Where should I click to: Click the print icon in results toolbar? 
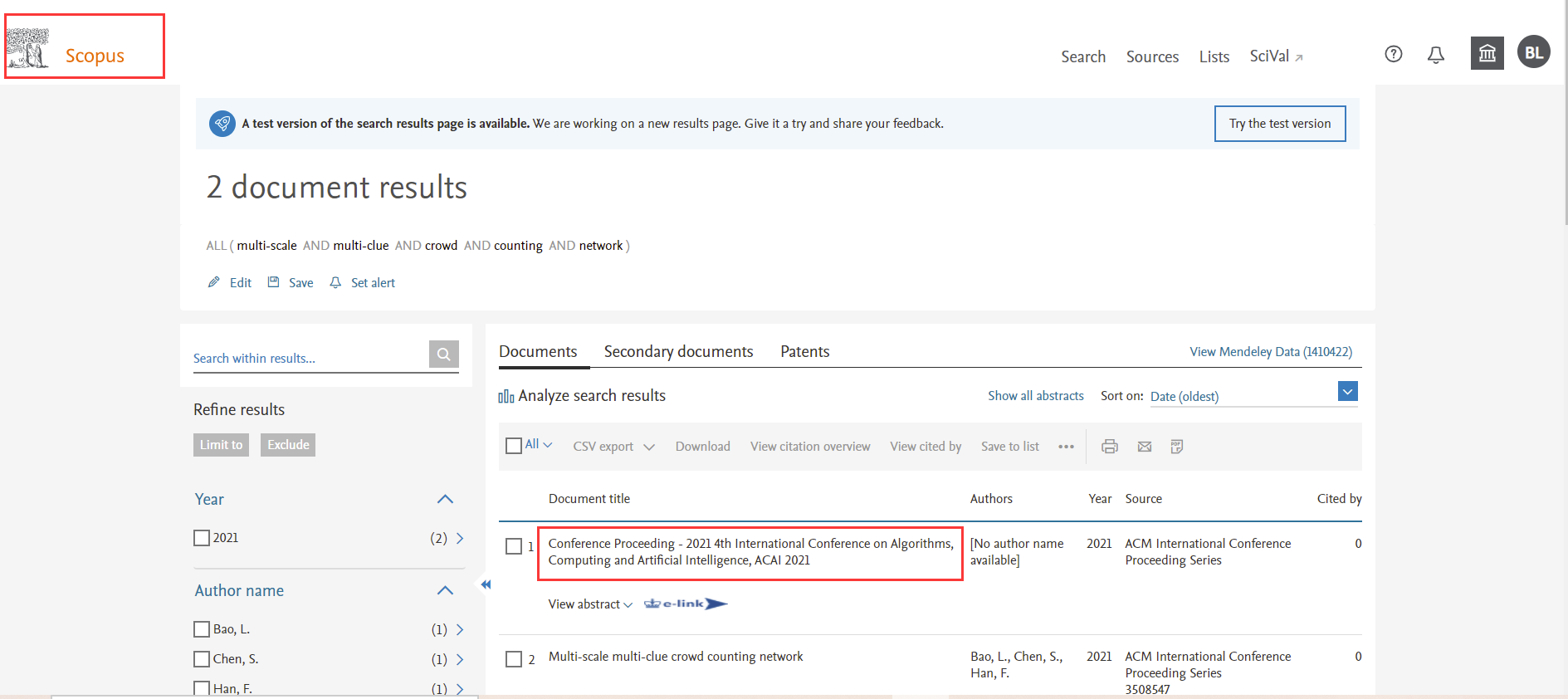click(x=1110, y=447)
